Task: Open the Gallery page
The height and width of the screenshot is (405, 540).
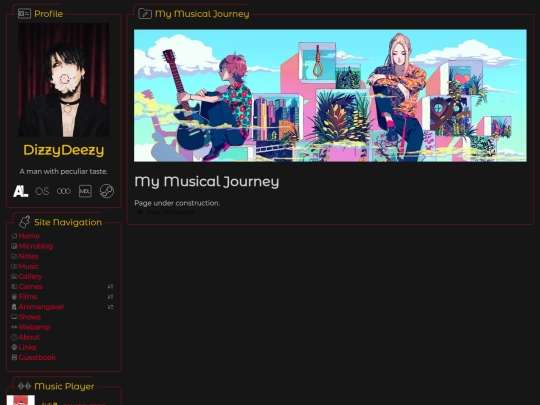Action: [x=30, y=277]
